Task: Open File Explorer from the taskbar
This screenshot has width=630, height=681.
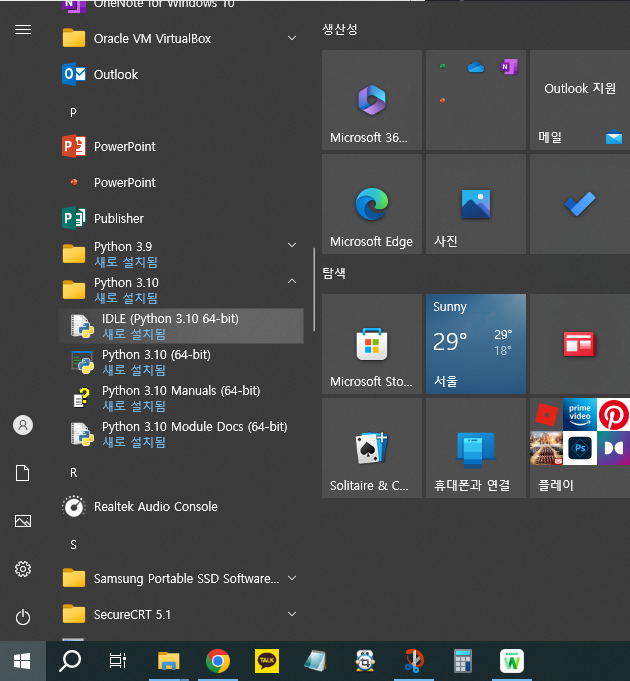Action: tap(168, 661)
